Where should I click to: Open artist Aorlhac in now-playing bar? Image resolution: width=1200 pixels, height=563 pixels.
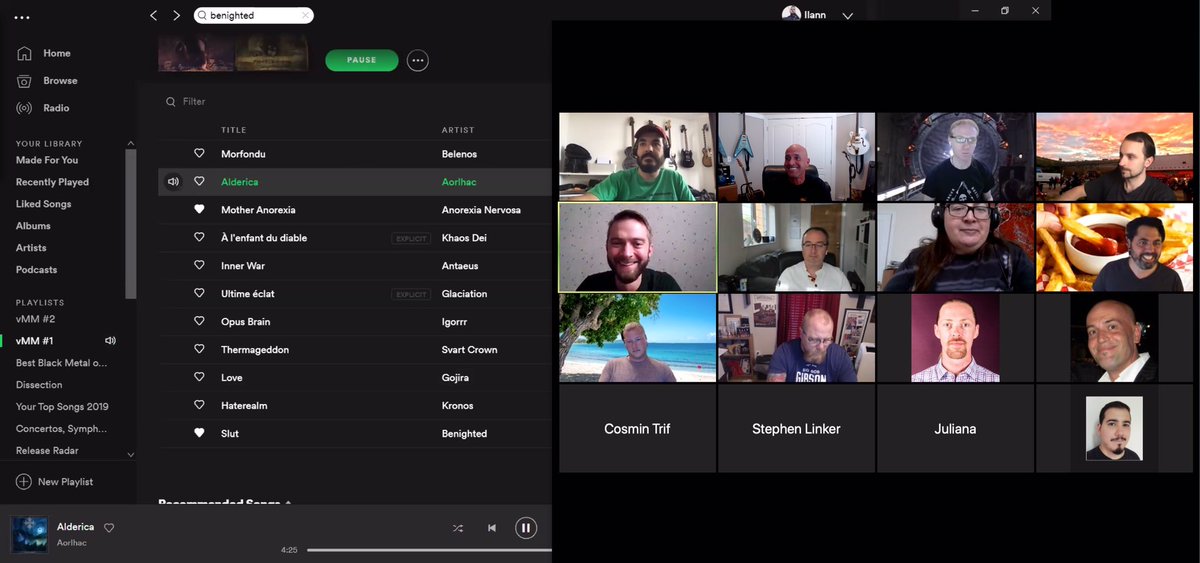pos(72,543)
